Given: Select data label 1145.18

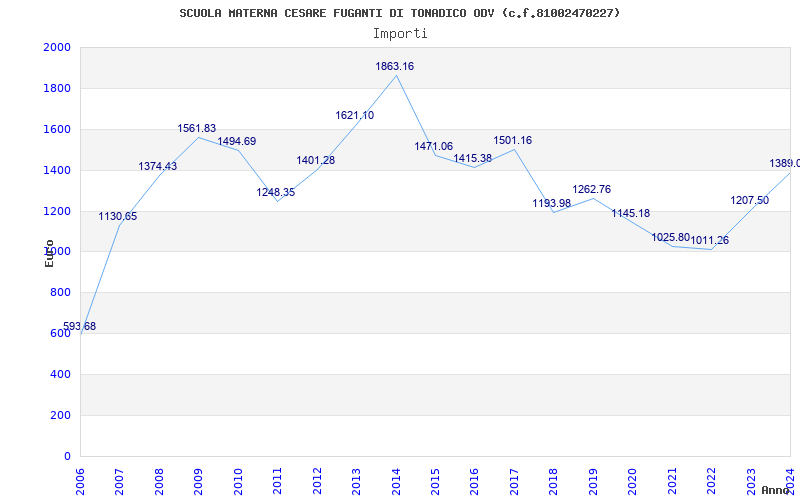Looking at the screenshot, I should pyautogui.click(x=631, y=213).
